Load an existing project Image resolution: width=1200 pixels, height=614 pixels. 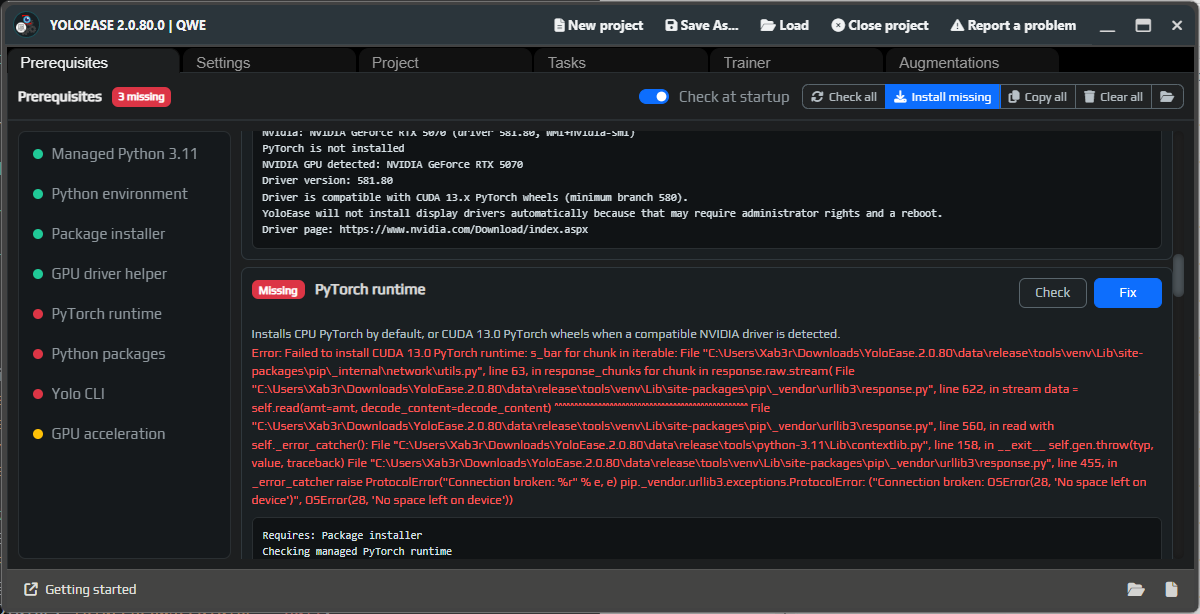coord(784,25)
